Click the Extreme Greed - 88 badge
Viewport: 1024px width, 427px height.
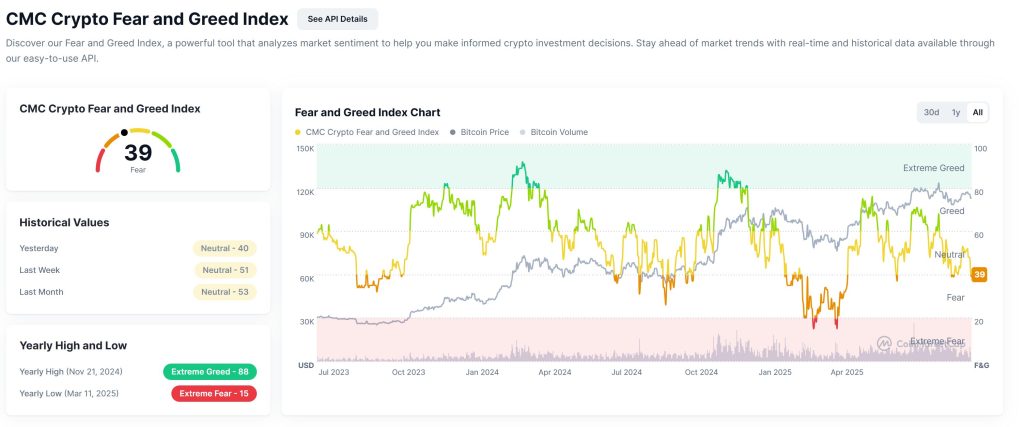(210, 372)
